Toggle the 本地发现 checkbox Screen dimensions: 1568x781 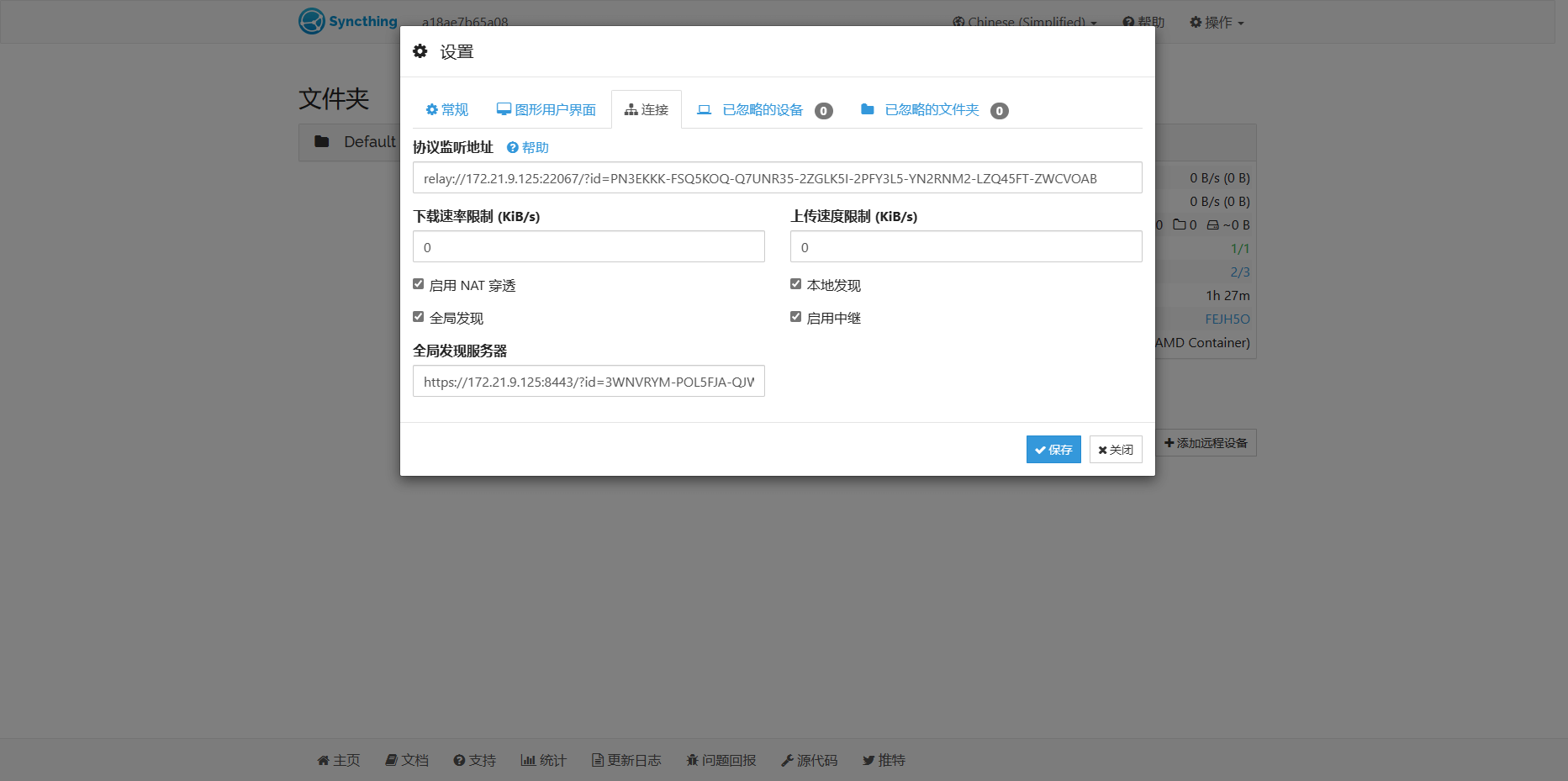(x=796, y=284)
